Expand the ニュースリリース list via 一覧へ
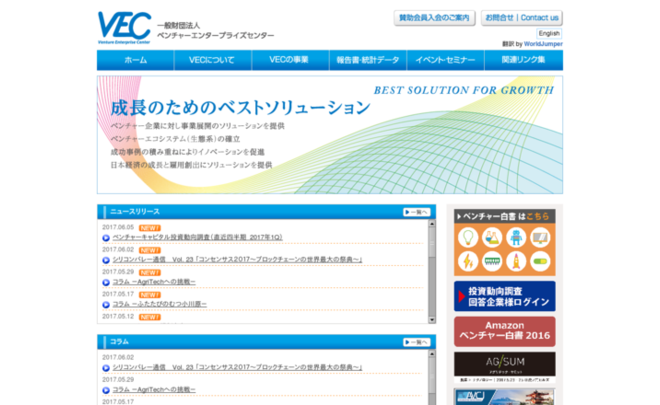The image size is (660, 405). [416, 212]
